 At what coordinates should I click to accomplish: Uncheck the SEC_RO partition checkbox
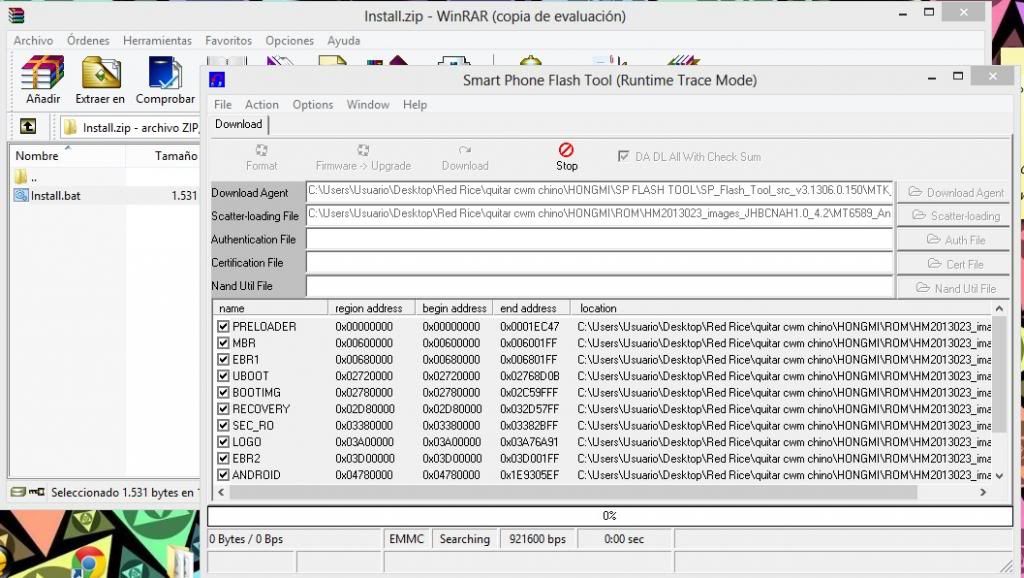(223, 425)
